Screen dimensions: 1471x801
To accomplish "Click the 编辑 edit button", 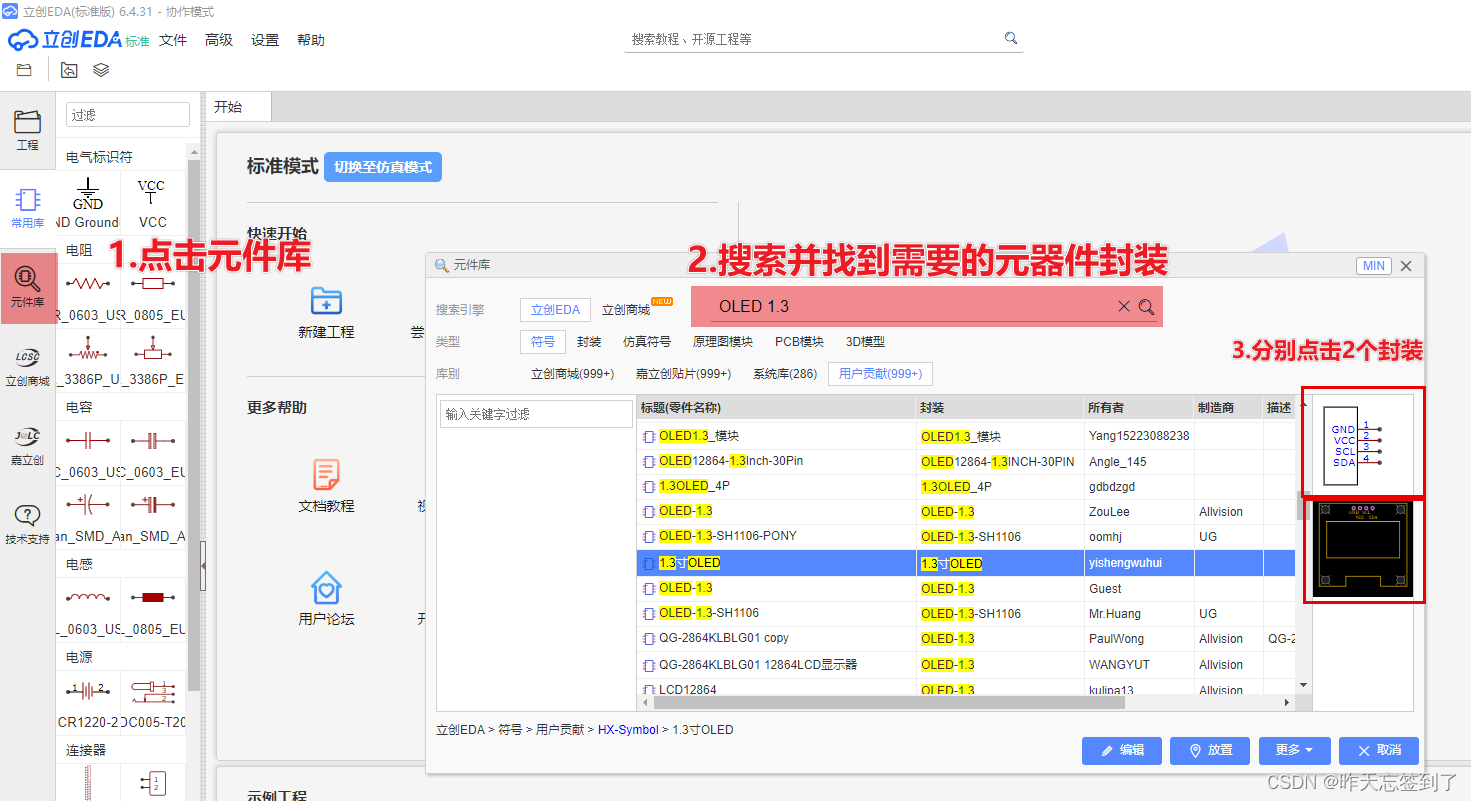I will pyautogui.click(x=1121, y=750).
